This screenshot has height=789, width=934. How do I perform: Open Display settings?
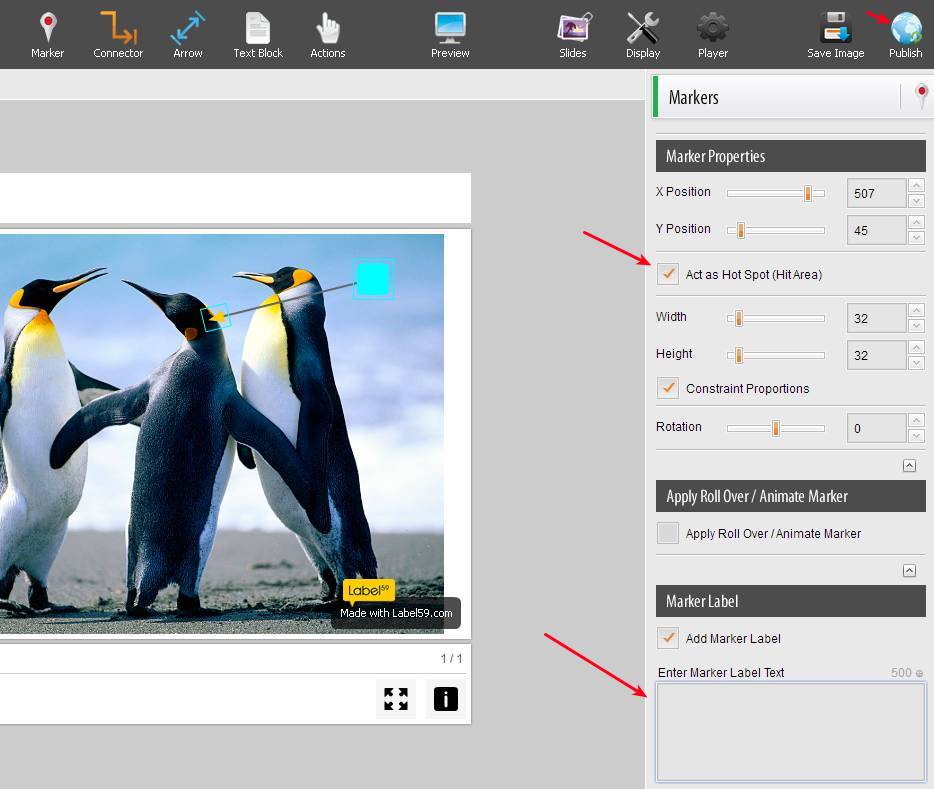tap(643, 34)
